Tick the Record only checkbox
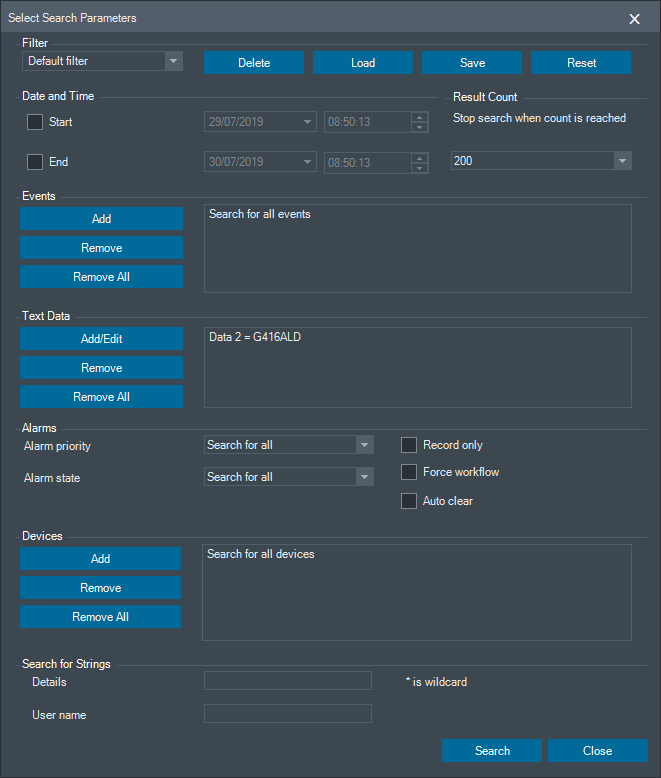Viewport: 661px width, 778px height. (x=409, y=445)
